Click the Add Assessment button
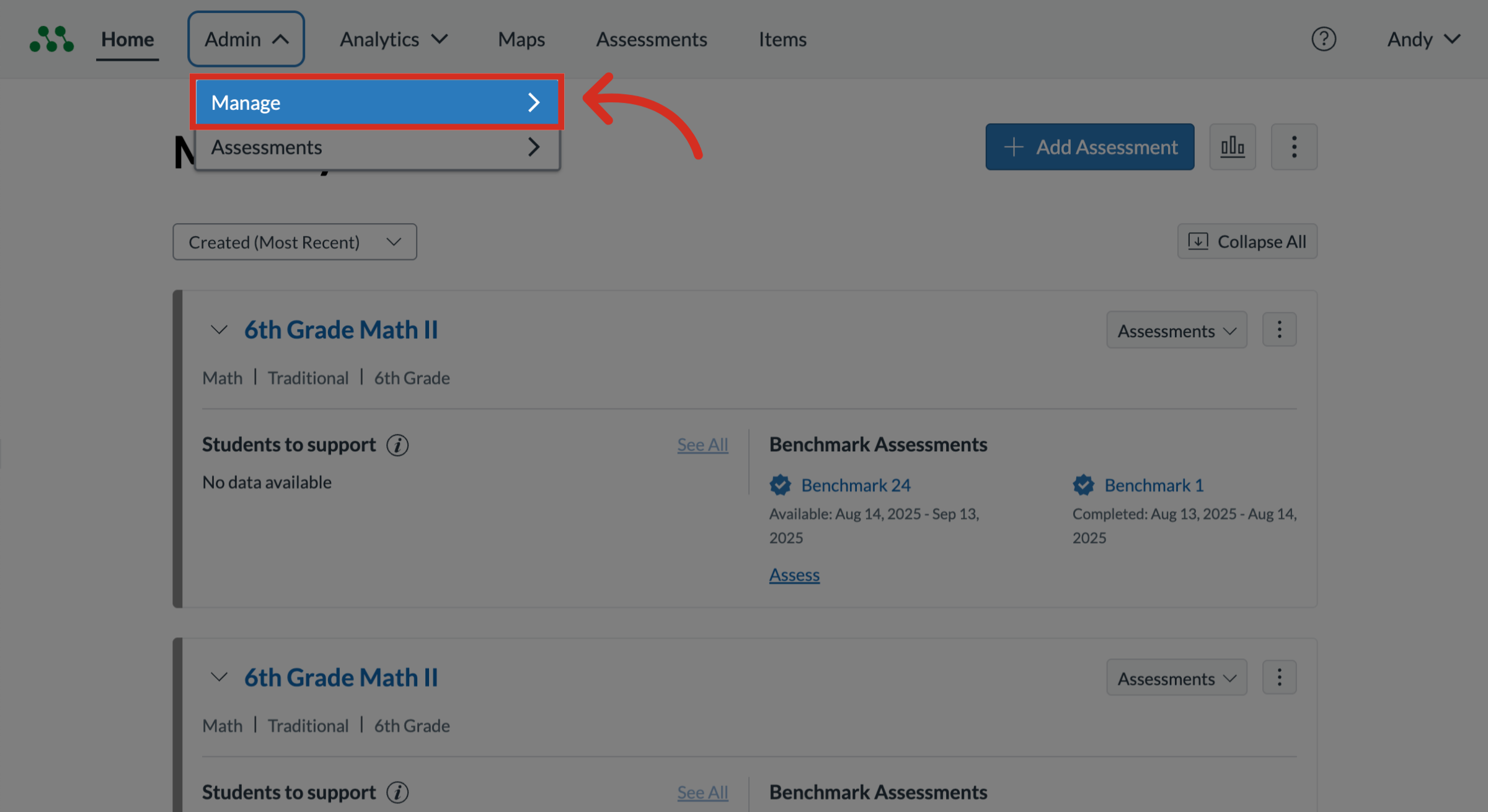This screenshot has width=1488, height=812. pyautogui.click(x=1089, y=147)
